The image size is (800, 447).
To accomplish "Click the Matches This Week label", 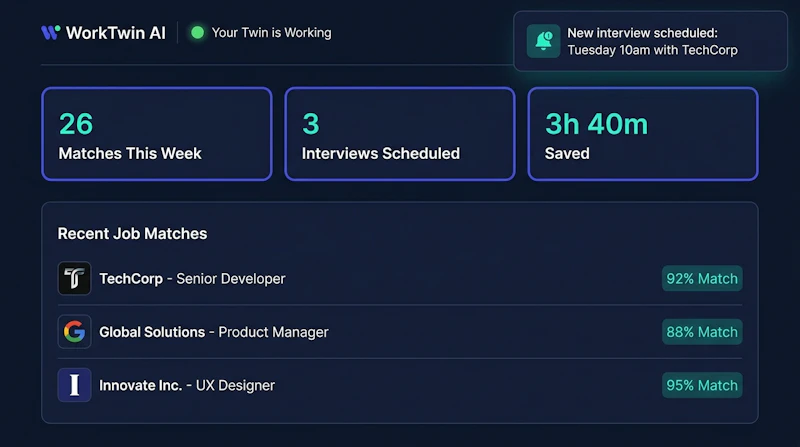I will [130, 154].
